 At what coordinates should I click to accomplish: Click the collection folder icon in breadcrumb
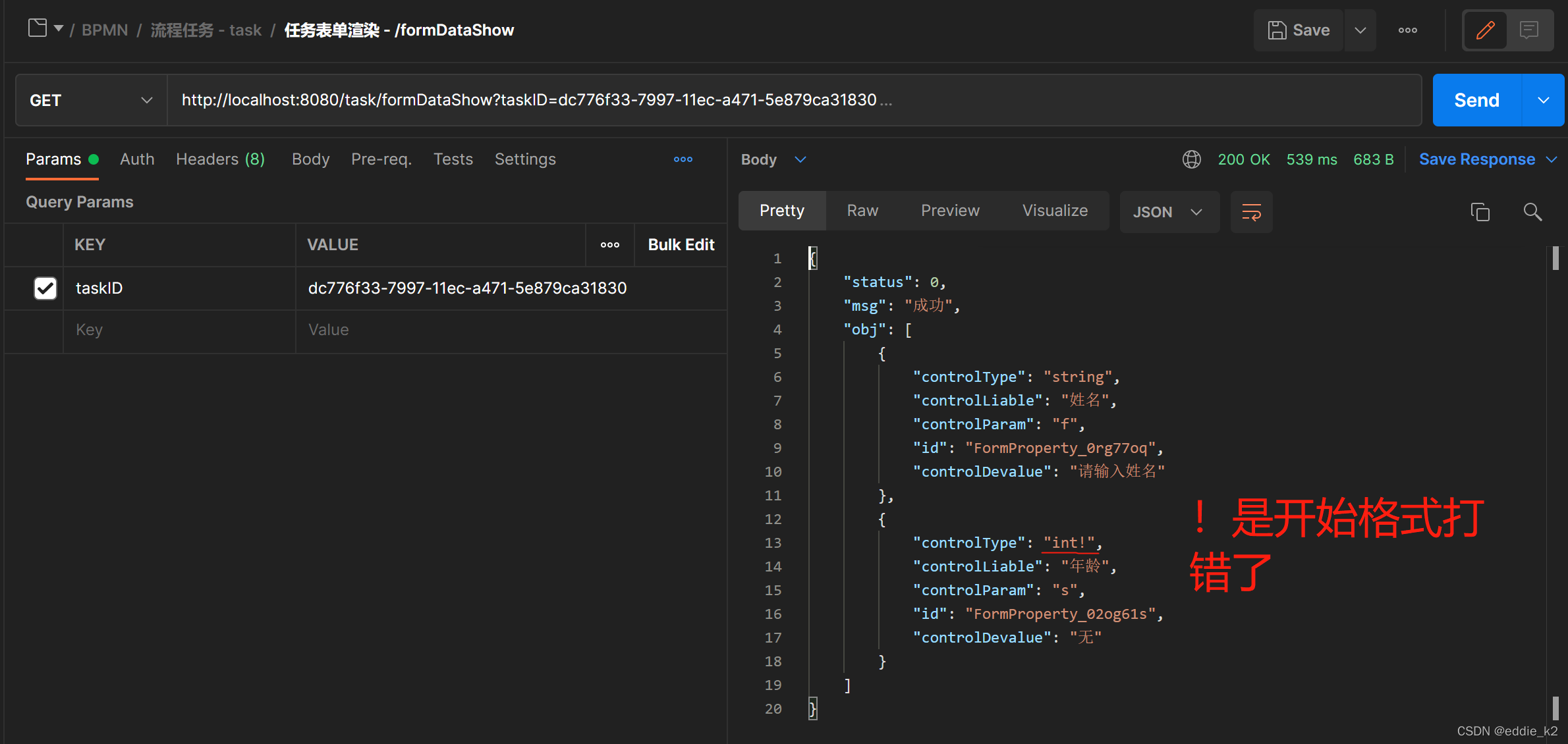38,28
